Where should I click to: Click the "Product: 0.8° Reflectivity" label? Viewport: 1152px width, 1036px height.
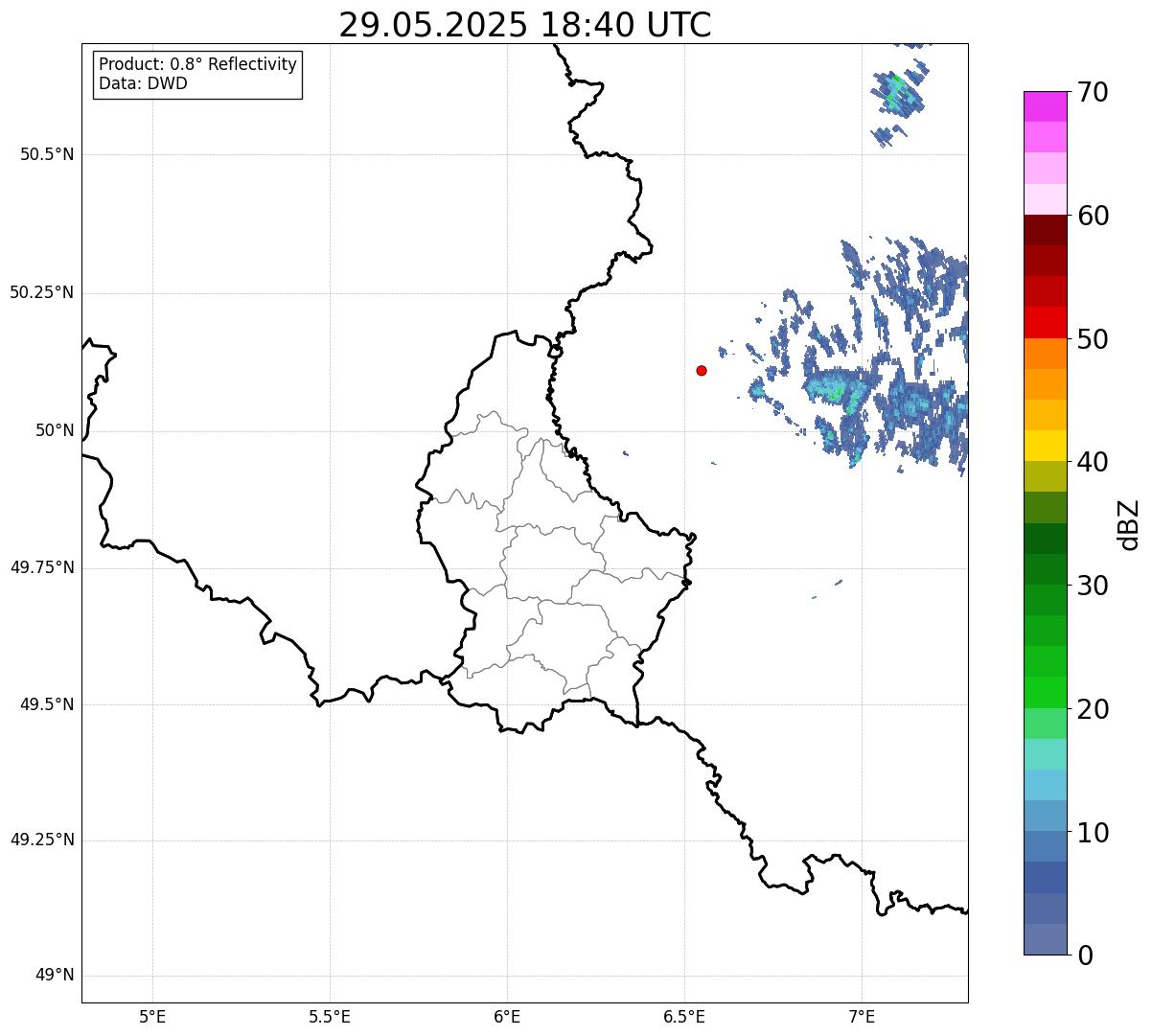[x=198, y=64]
